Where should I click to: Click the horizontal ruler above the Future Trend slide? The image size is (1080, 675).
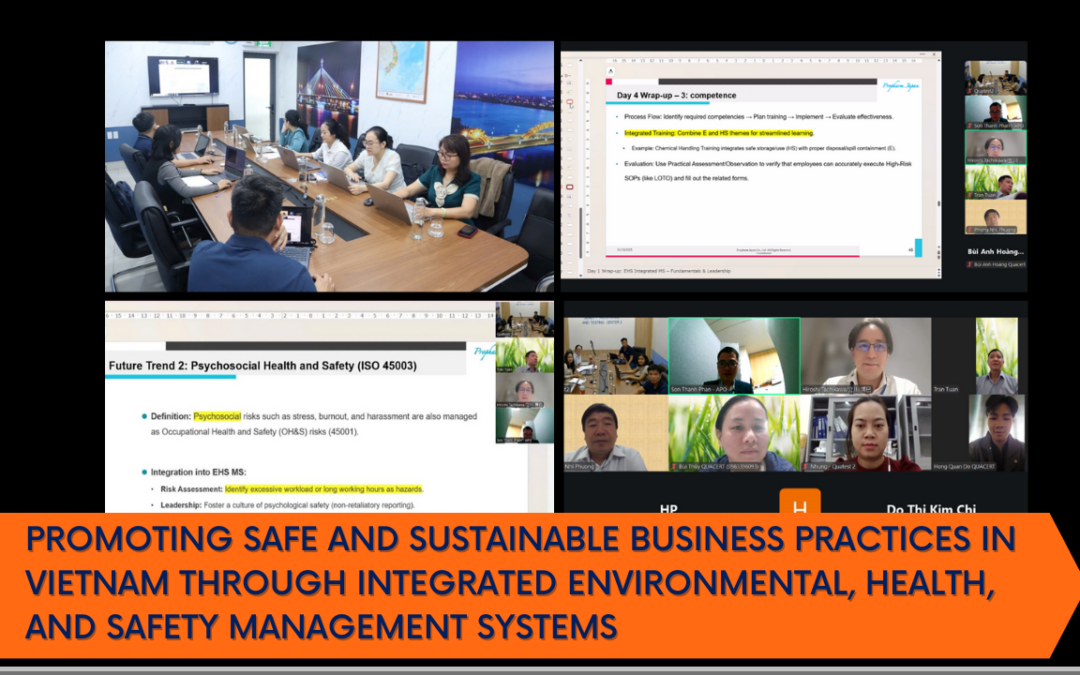[300, 316]
